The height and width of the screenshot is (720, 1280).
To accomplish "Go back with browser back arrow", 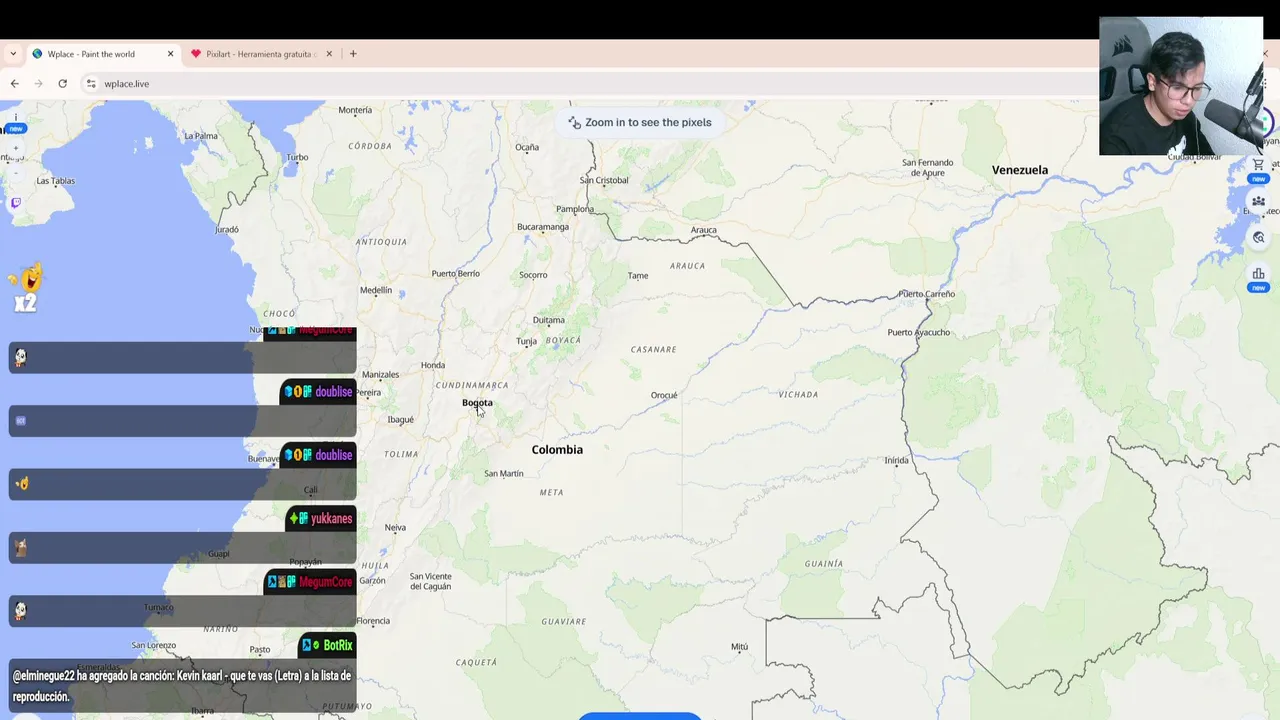I will pos(14,84).
